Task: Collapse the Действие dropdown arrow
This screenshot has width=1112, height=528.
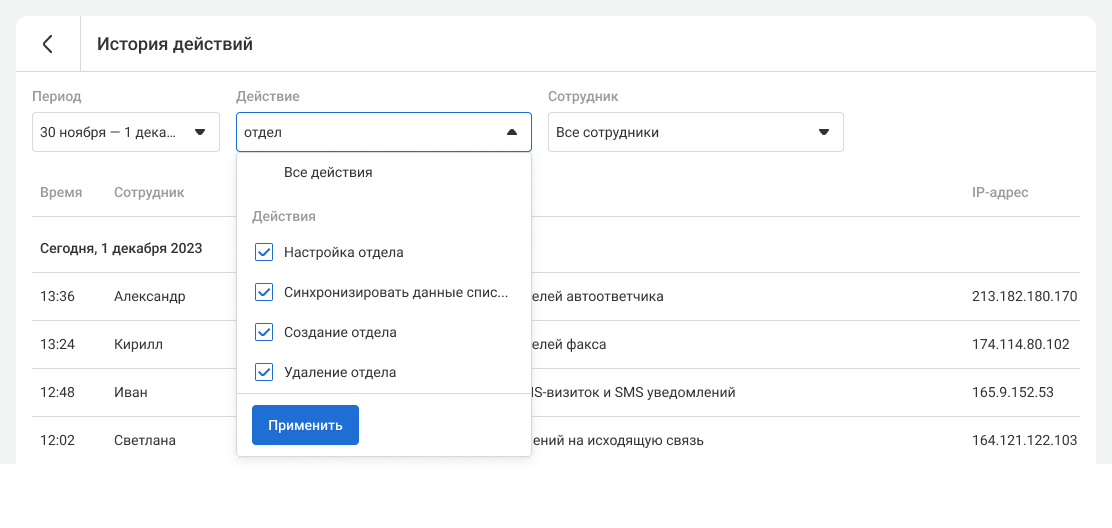Action: [512, 132]
